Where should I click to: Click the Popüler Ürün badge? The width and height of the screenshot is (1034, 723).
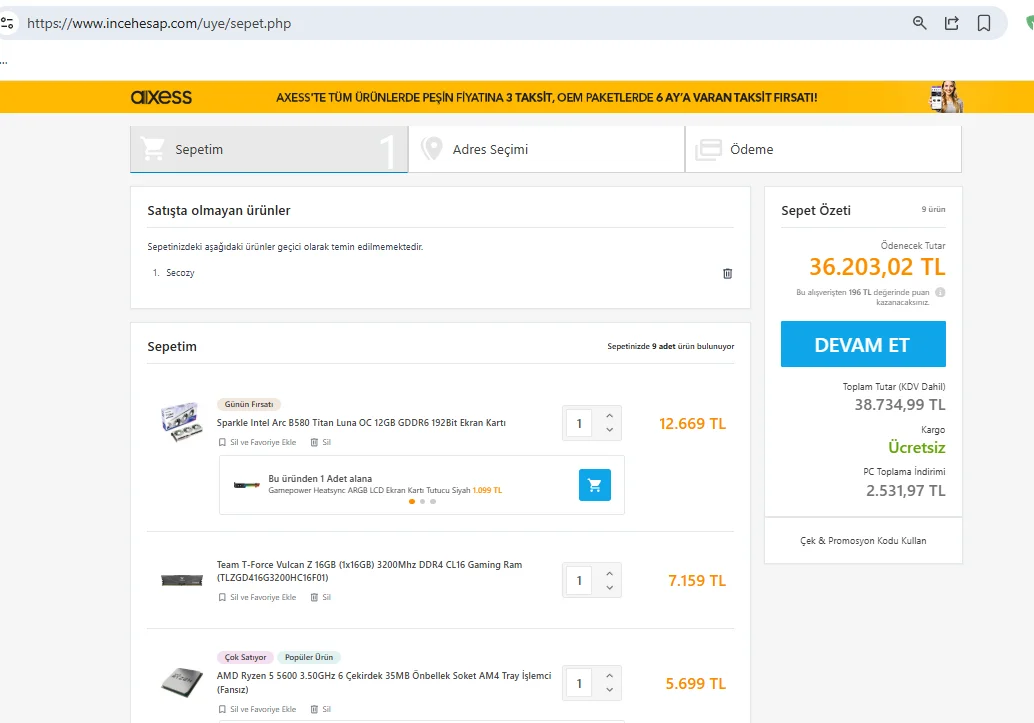click(309, 658)
